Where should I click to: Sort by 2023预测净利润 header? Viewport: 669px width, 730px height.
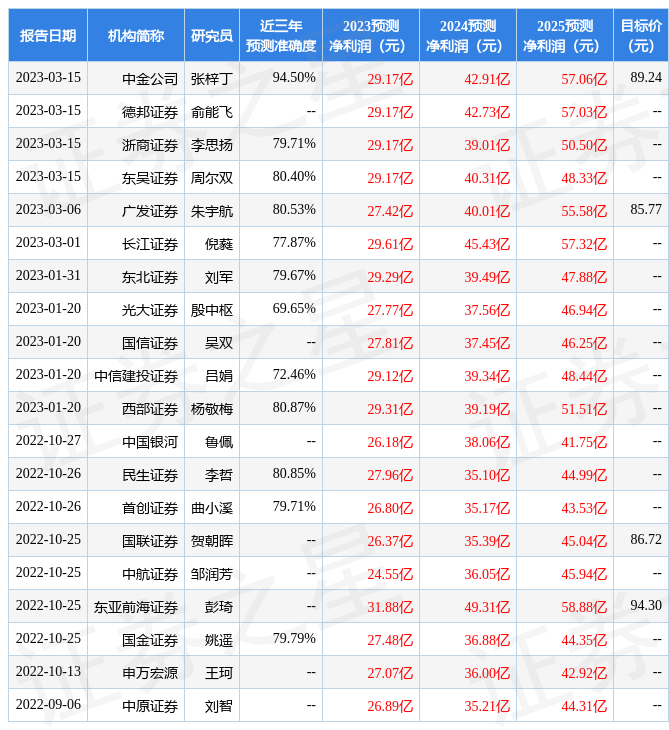point(370,35)
